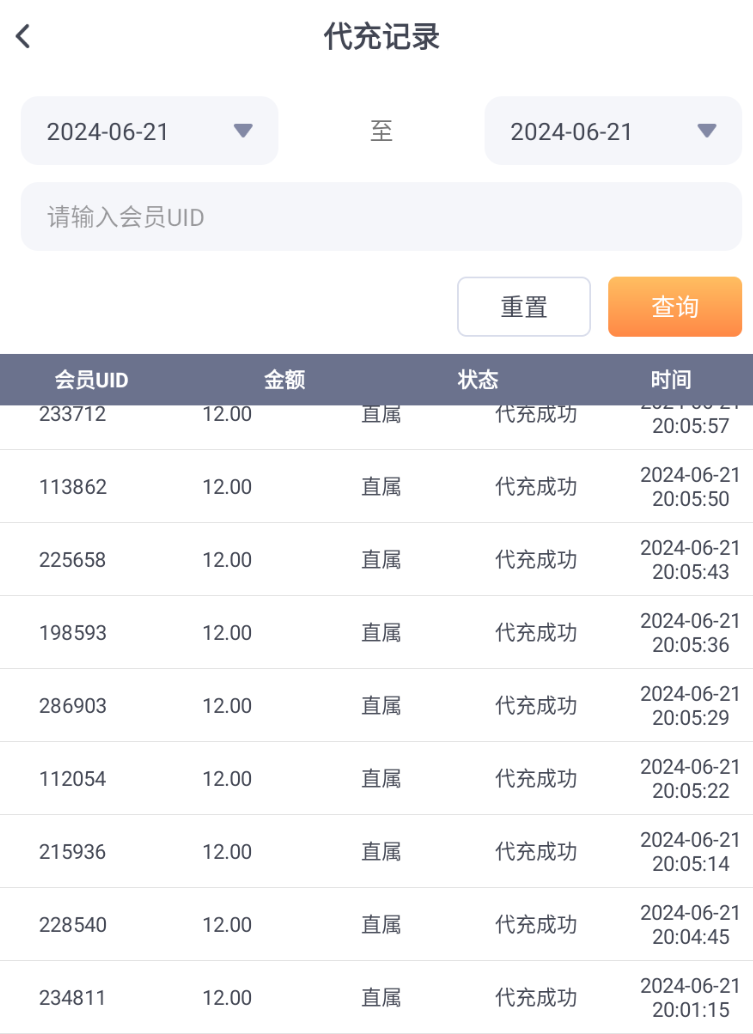Image resolution: width=753 pixels, height=1034 pixels.
Task: Click the 会员UID column header
Action: point(91,380)
